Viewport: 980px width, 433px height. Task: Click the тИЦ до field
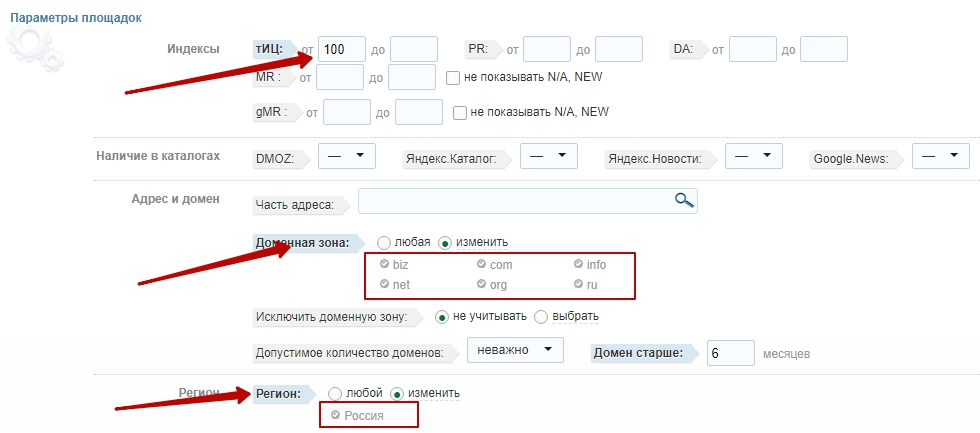tap(414, 49)
